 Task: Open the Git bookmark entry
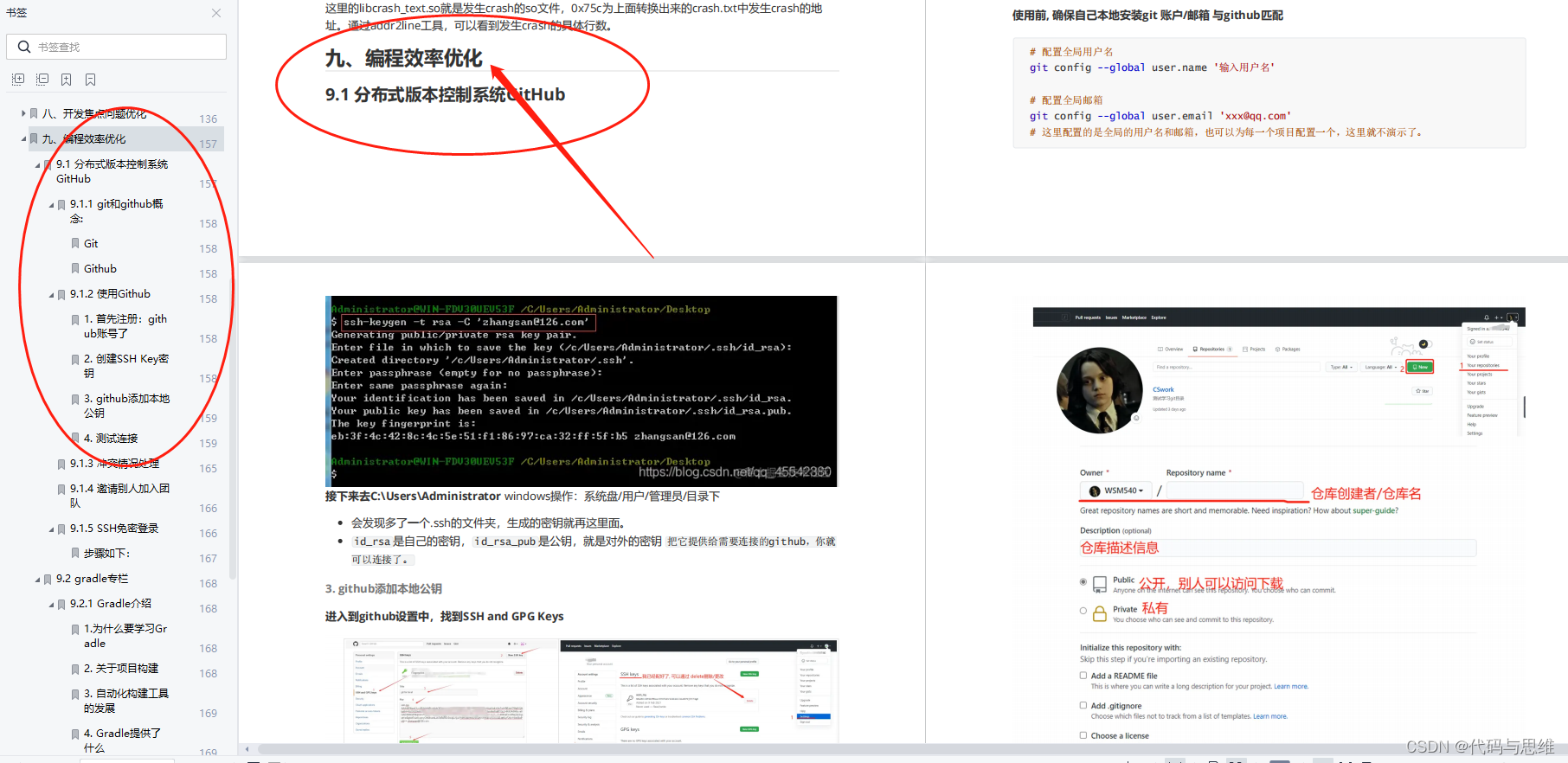point(91,243)
